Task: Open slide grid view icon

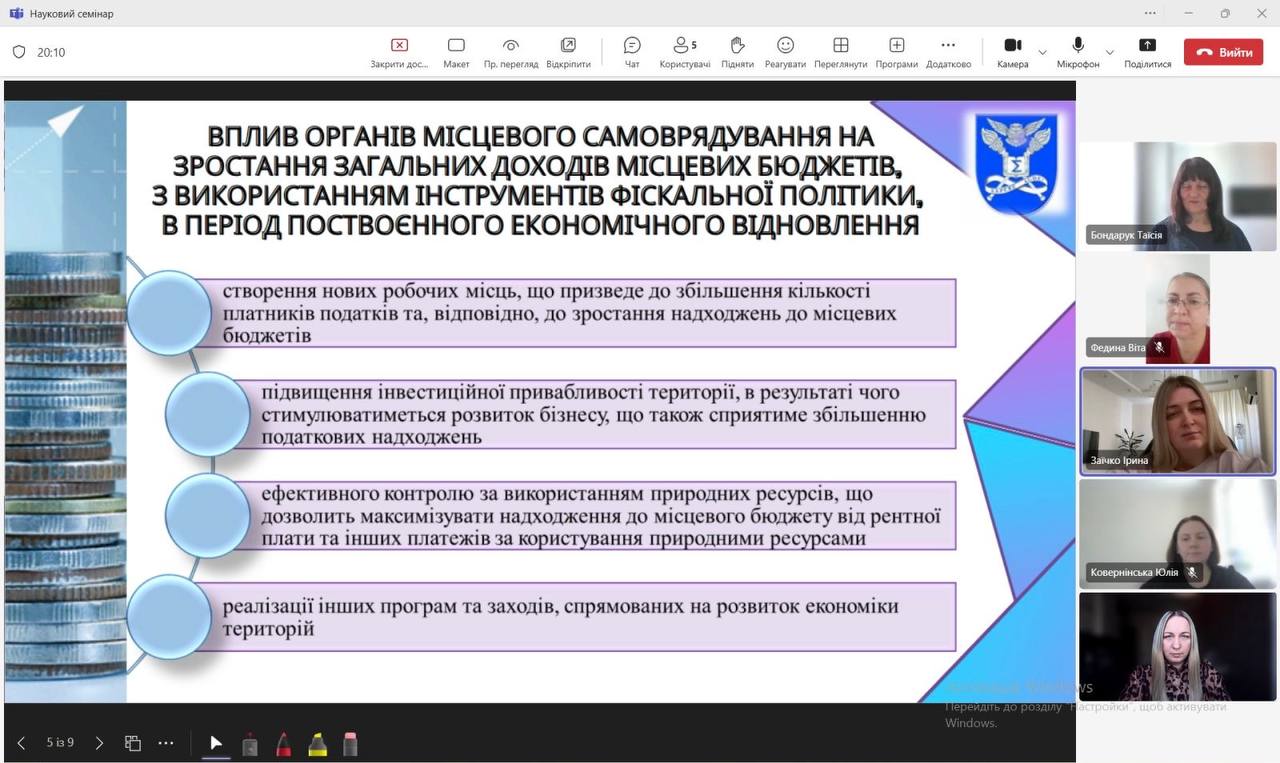Action: point(132,743)
